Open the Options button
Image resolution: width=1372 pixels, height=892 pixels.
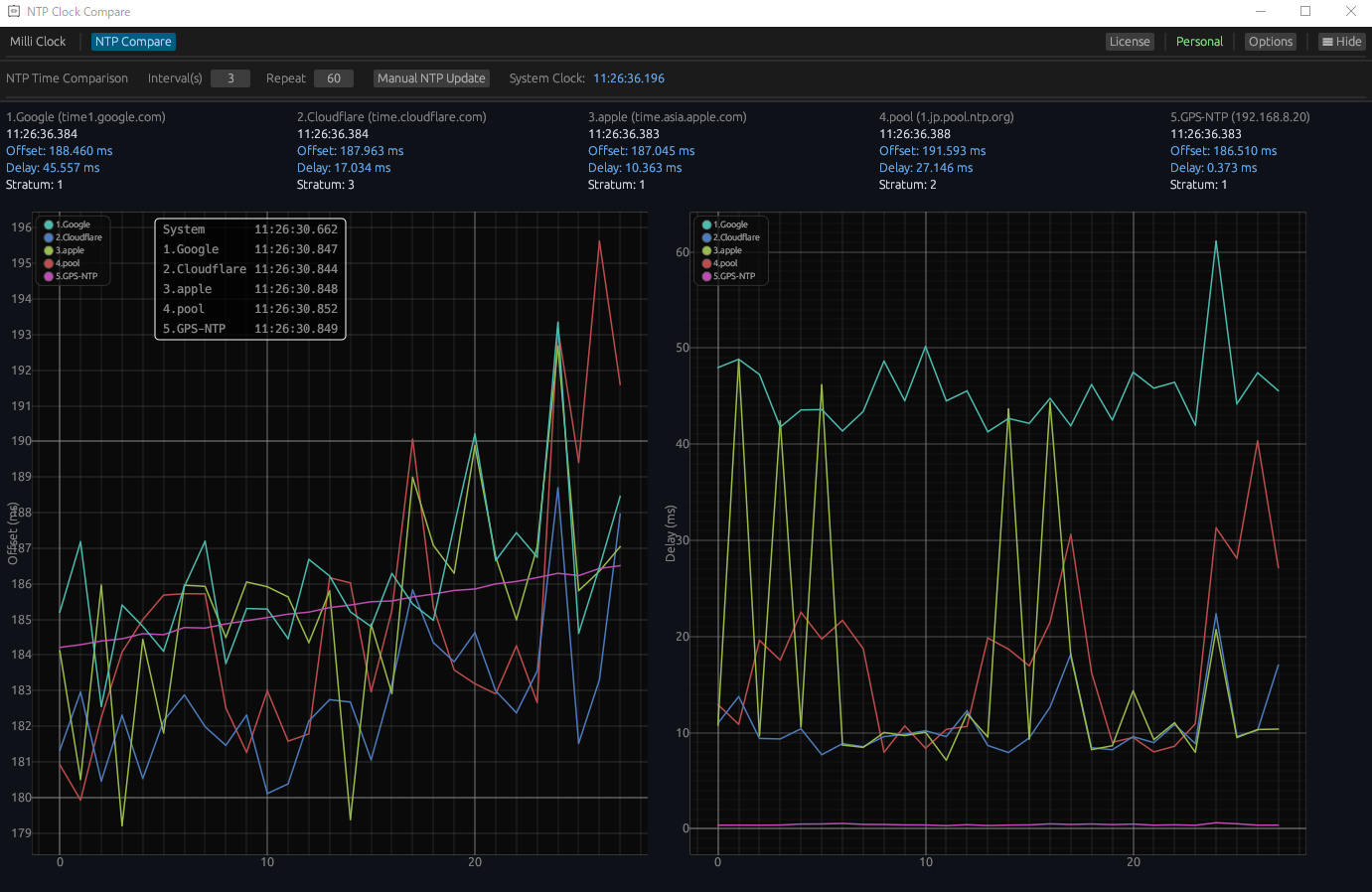[1270, 42]
